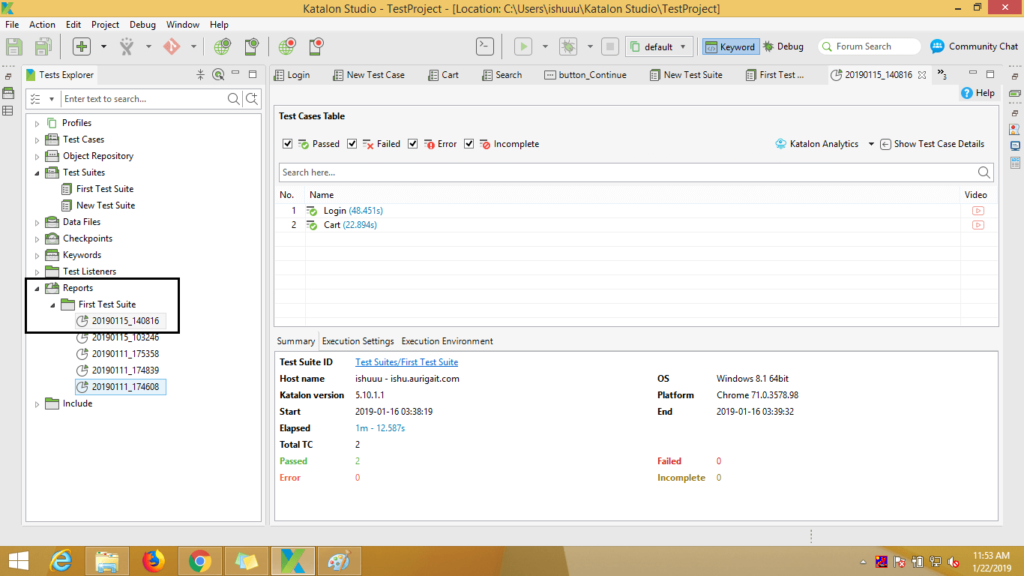
Task: Uncheck the Failed filter checkbox
Action: [x=352, y=144]
